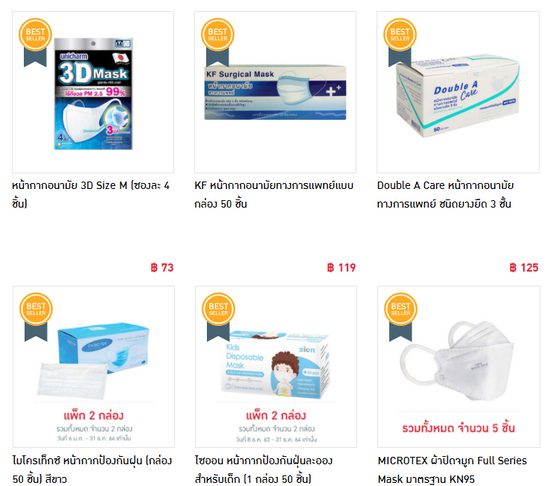
Task: Open Kids Disposable Mask box image
Action: 276,365
